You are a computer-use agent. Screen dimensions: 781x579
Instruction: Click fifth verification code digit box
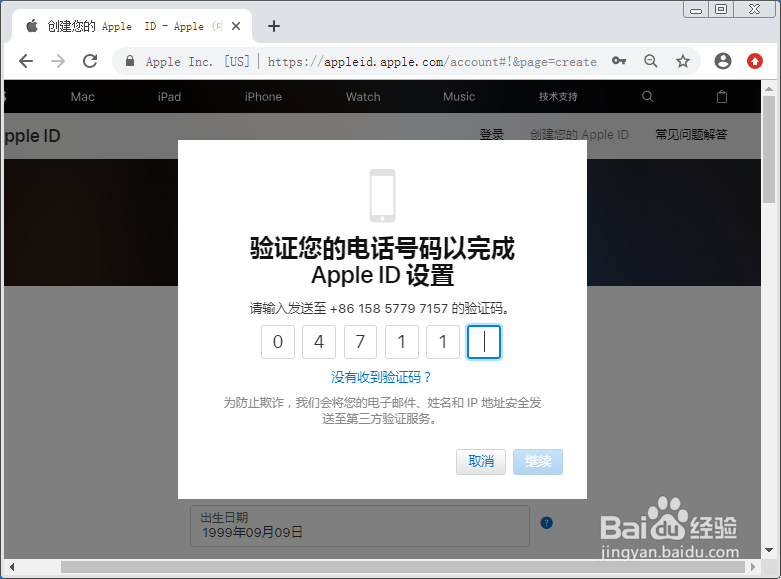tap(443, 342)
